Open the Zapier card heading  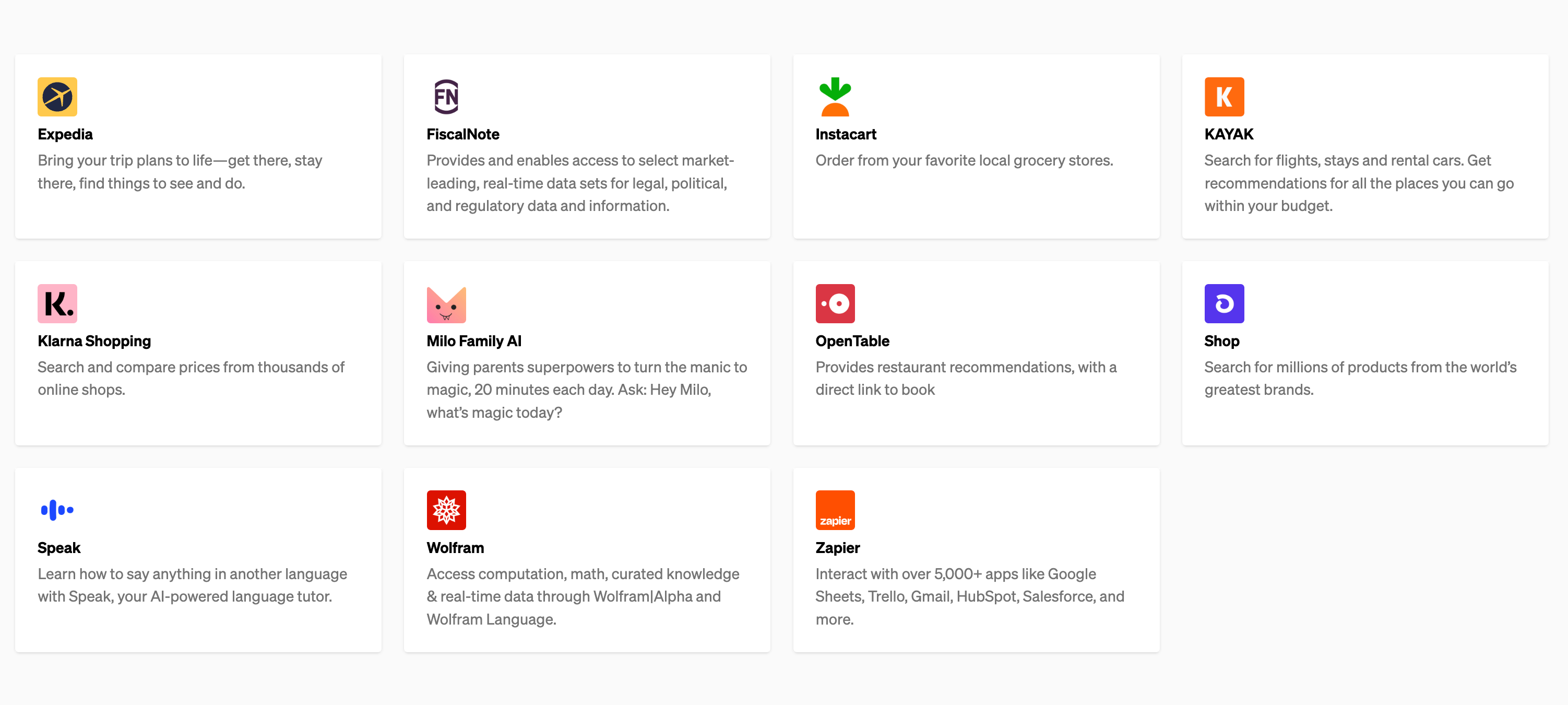(838, 547)
